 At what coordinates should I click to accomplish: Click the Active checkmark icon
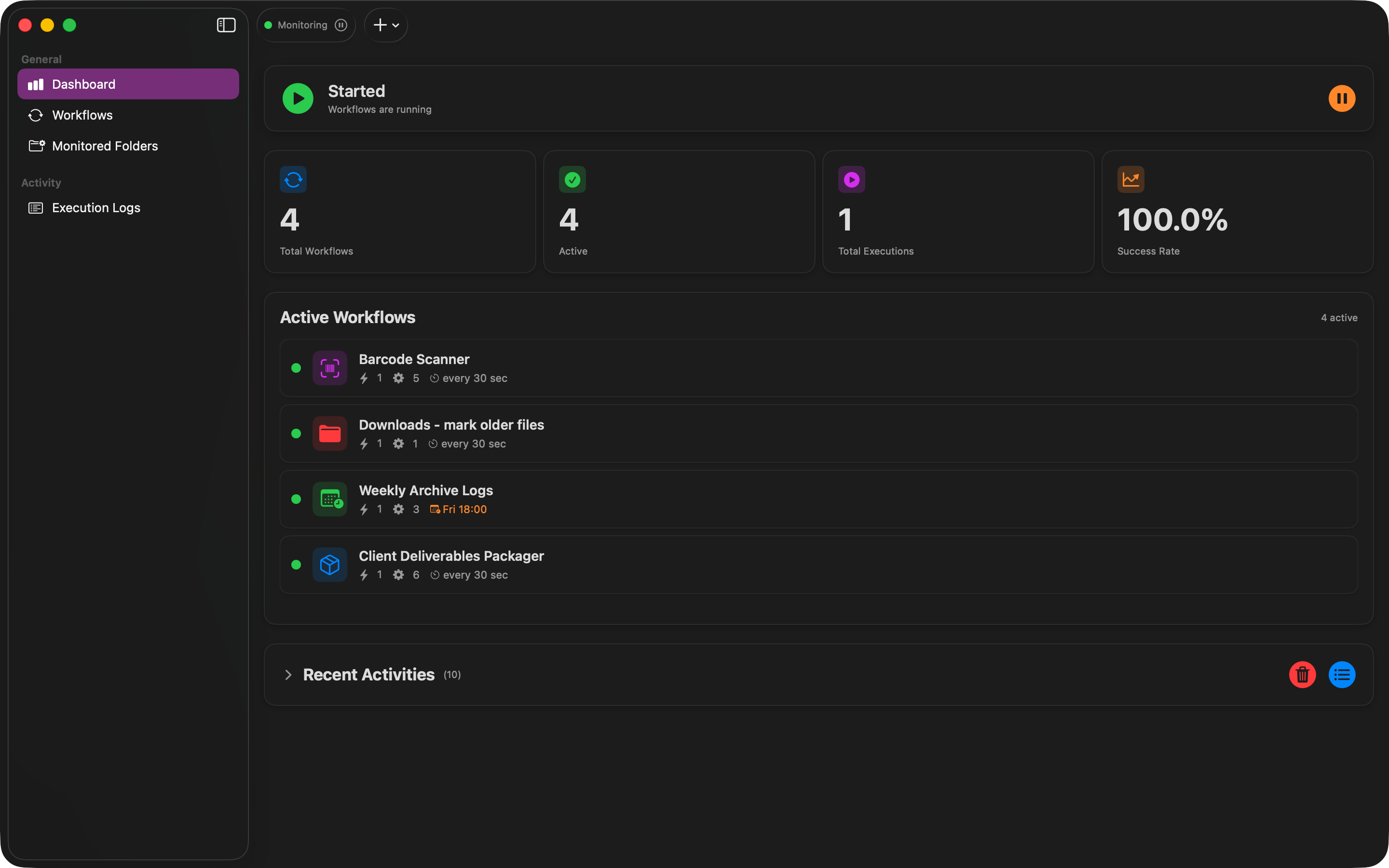(x=572, y=180)
